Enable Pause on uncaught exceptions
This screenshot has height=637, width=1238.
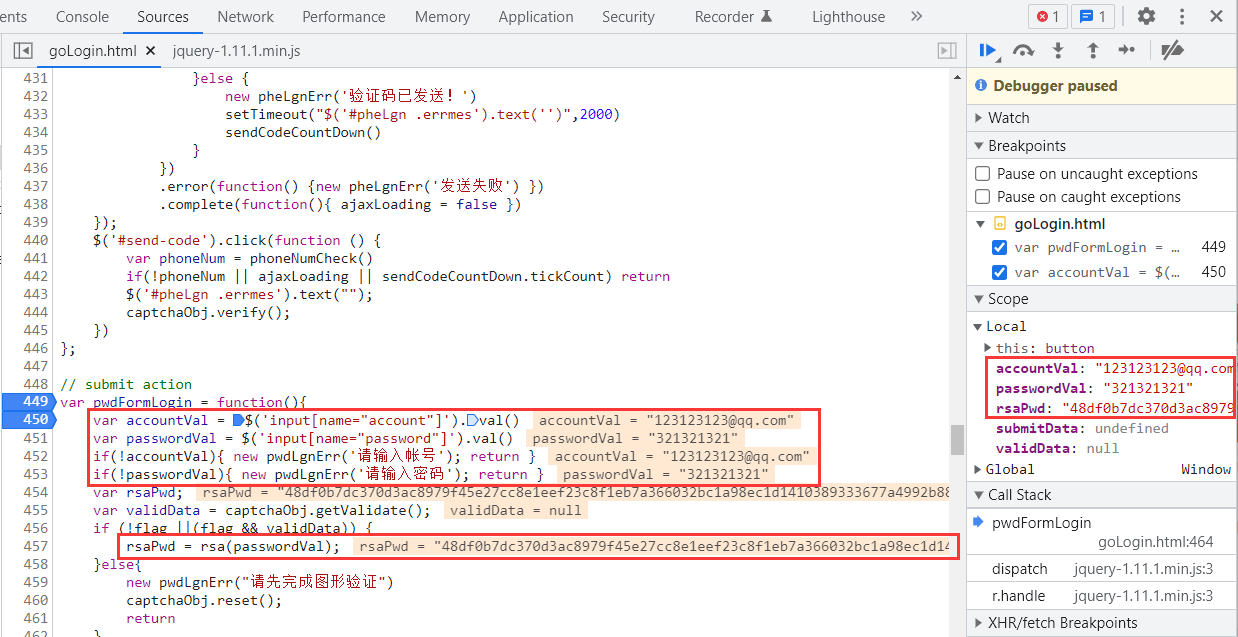pyautogui.click(x=983, y=174)
